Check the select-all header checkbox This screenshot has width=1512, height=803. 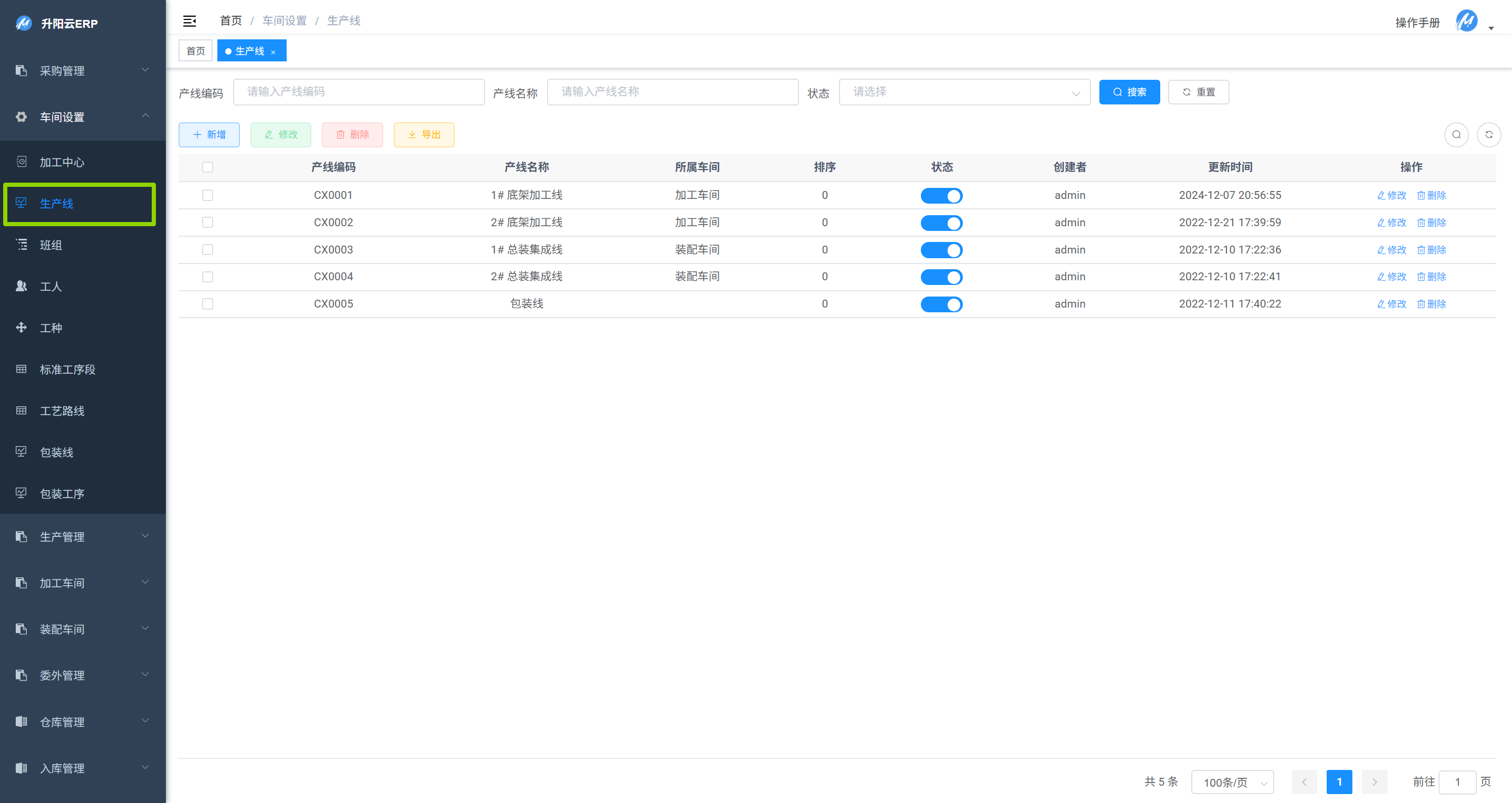(x=207, y=167)
